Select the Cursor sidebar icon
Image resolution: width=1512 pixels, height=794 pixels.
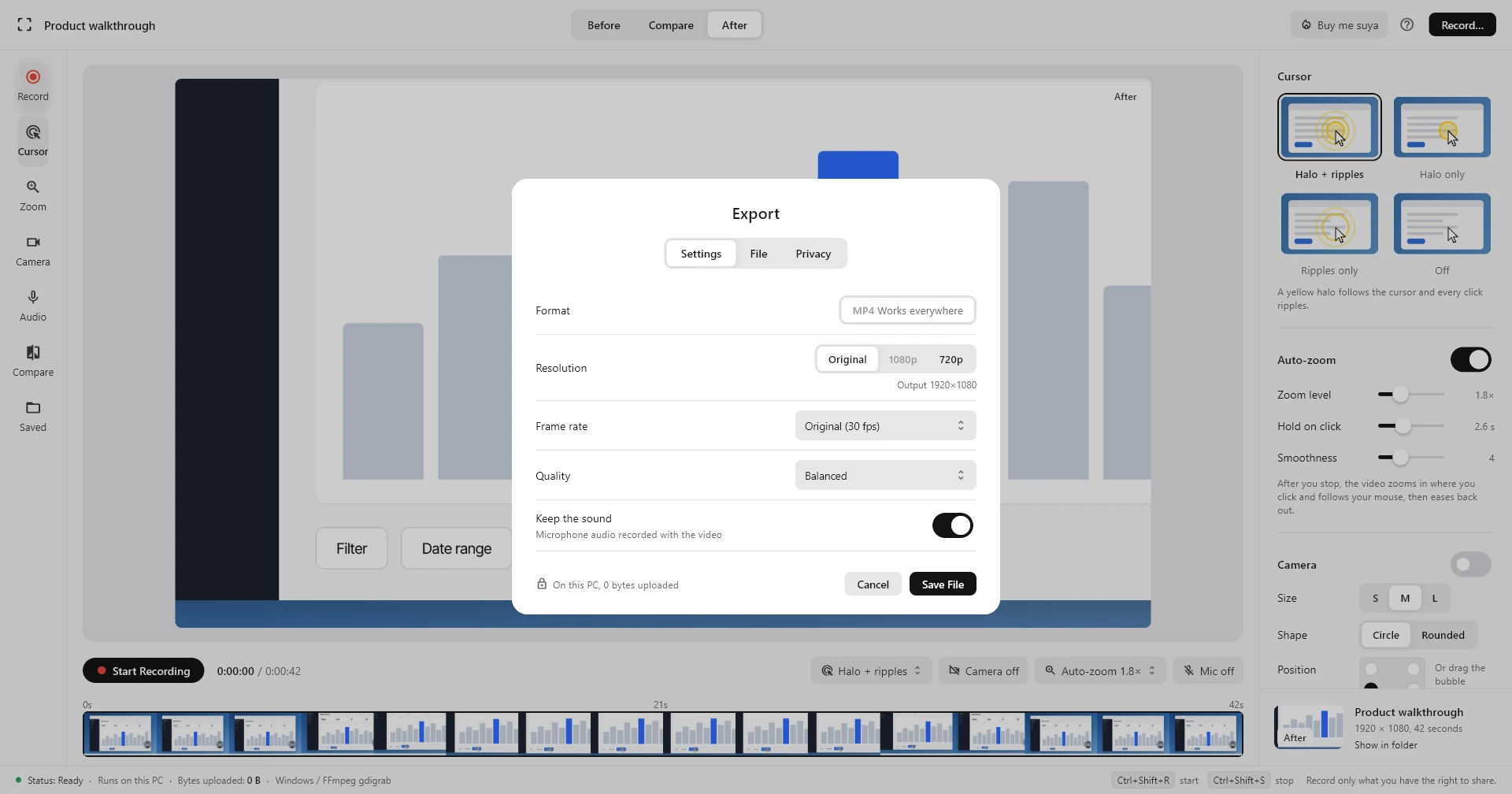[33, 140]
